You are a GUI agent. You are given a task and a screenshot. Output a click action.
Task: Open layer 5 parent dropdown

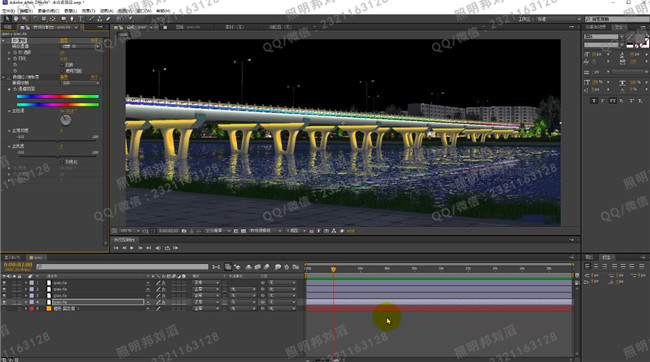[282, 309]
